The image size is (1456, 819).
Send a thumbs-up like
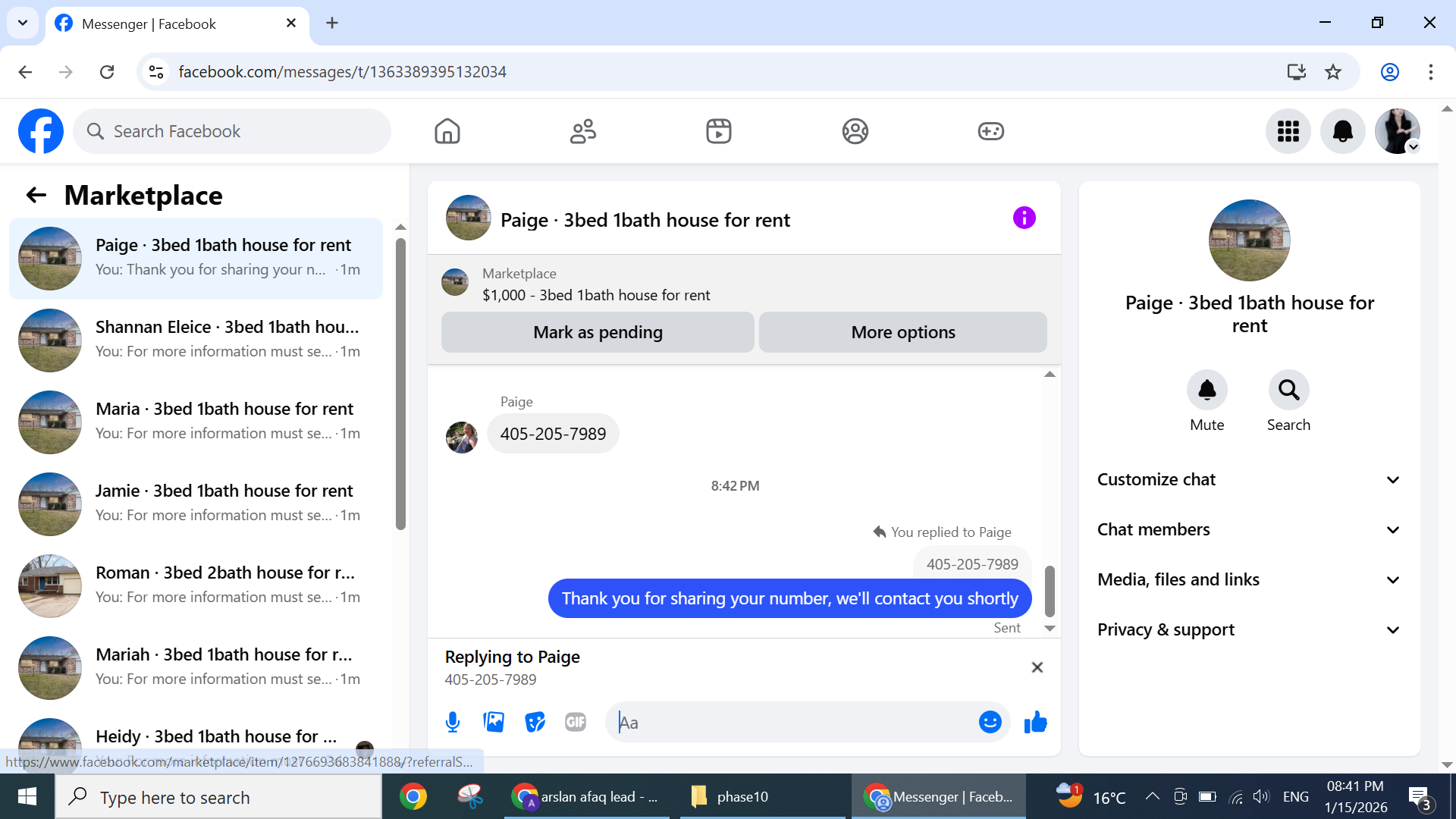coord(1035,722)
